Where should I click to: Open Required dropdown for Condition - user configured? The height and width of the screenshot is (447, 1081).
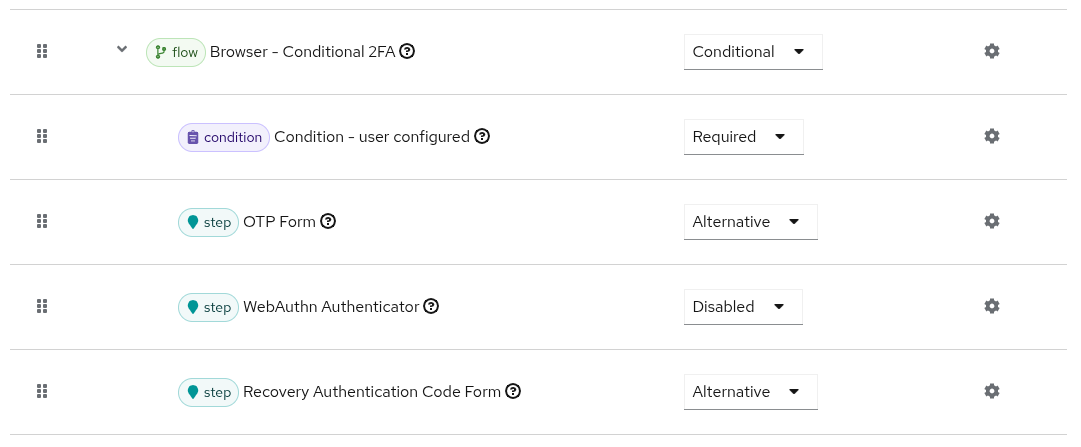743,137
